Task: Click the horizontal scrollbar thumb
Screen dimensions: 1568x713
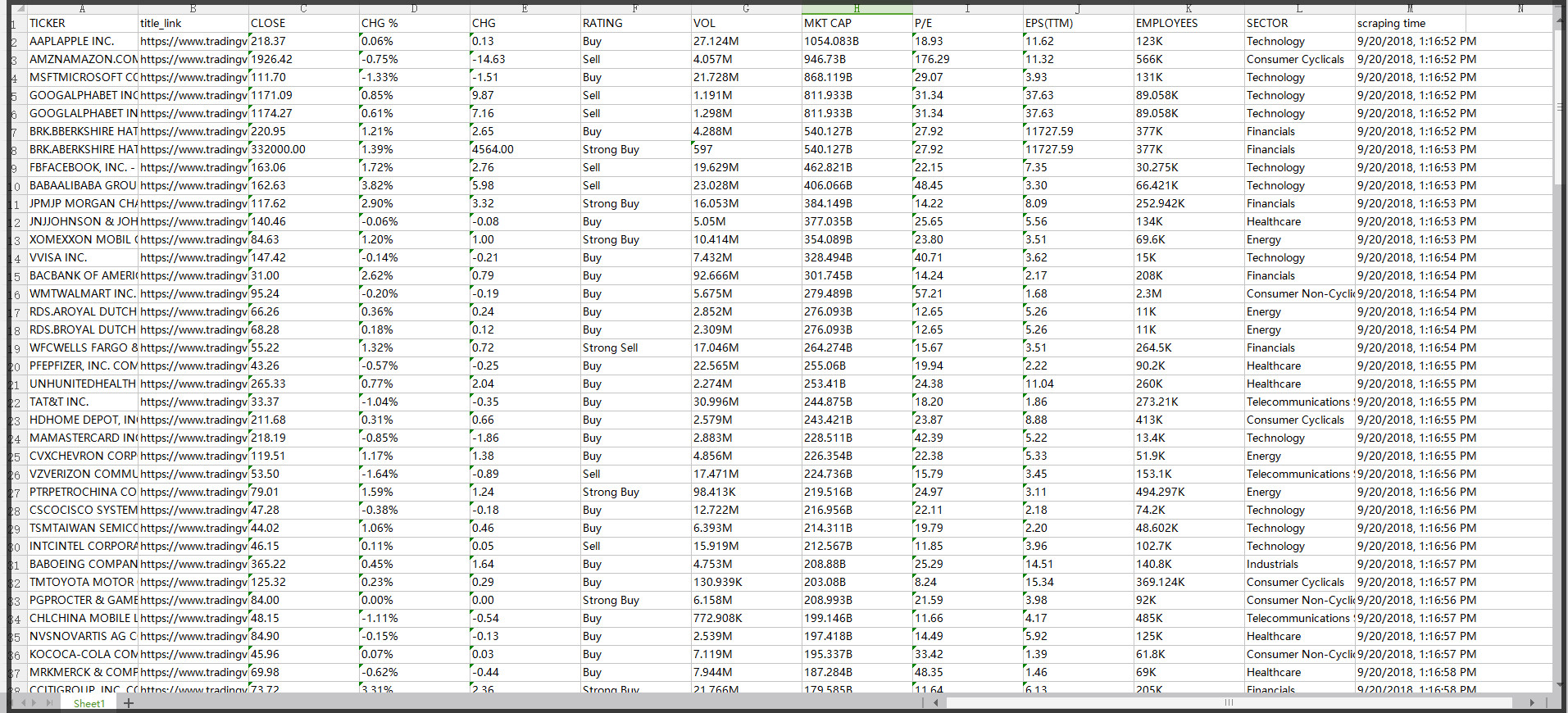Action: coord(1229,702)
